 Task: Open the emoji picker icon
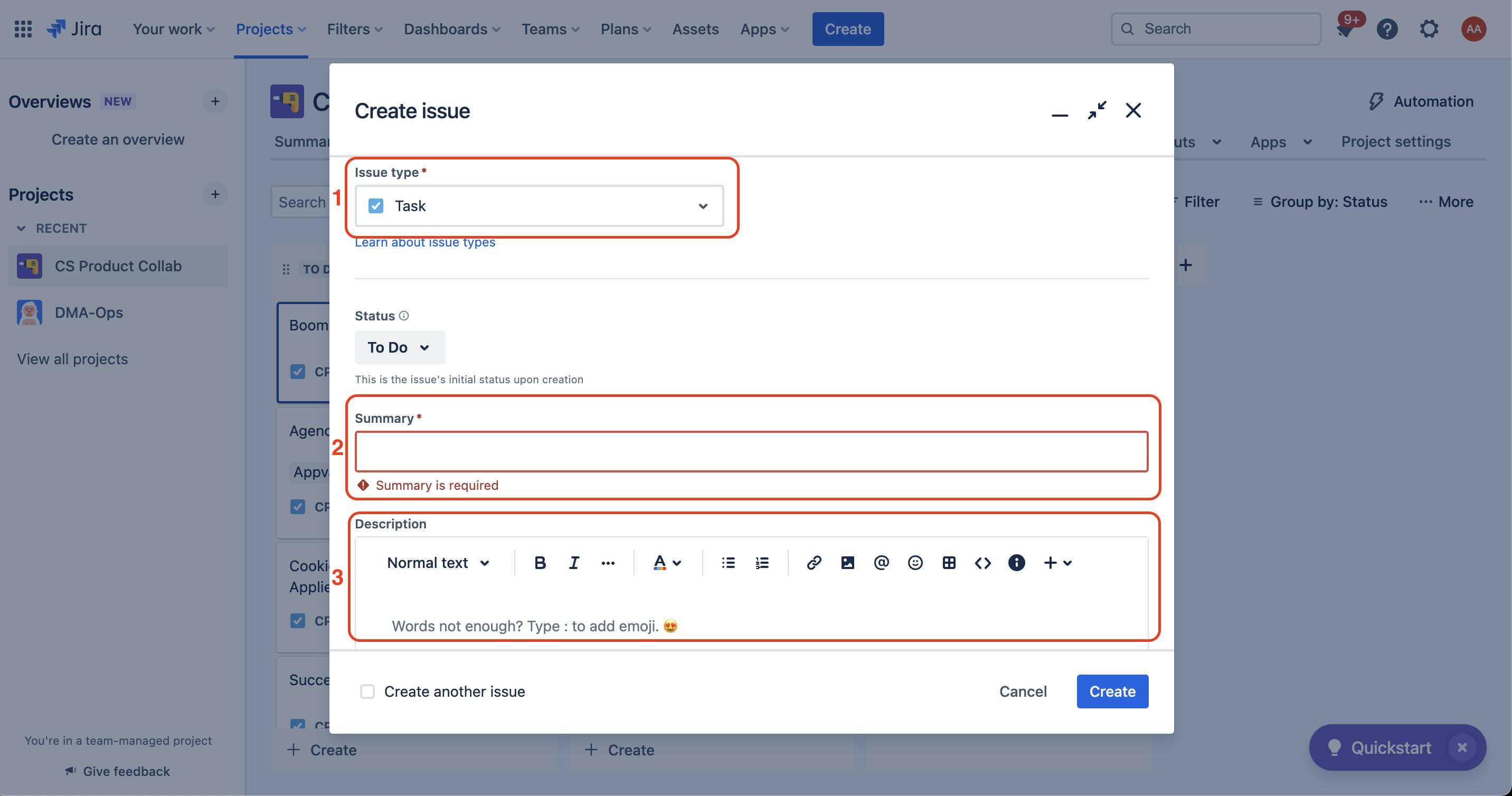point(915,562)
